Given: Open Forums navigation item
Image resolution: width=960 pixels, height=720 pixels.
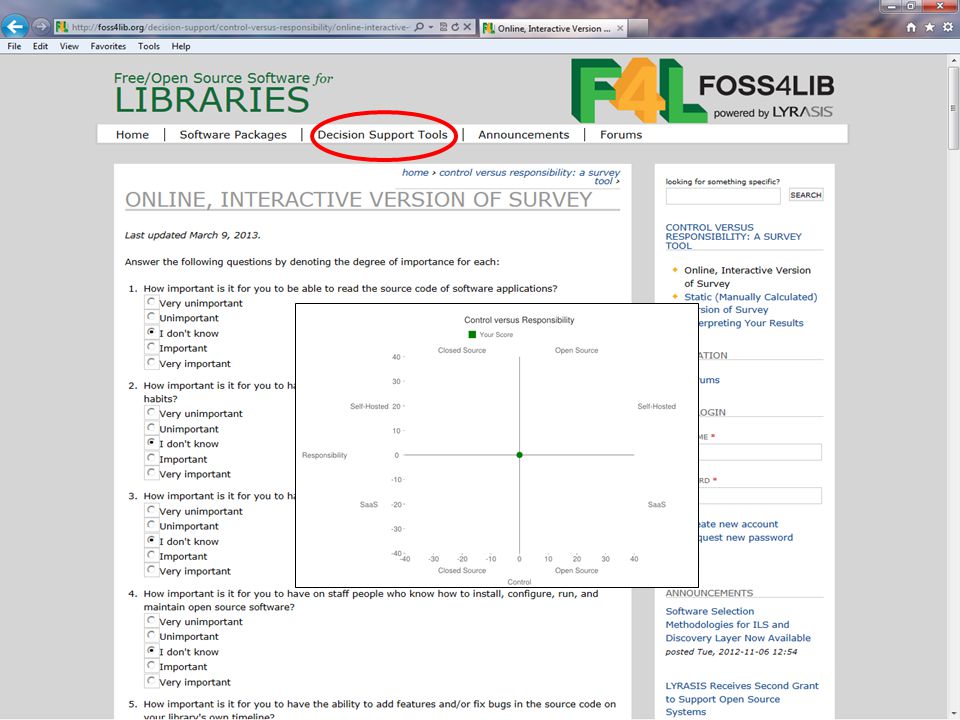Looking at the screenshot, I should (x=621, y=135).
